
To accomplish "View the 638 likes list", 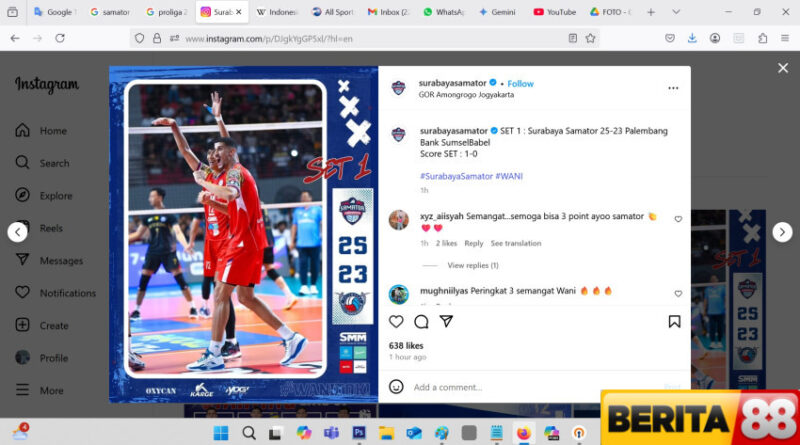I will coord(406,346).
